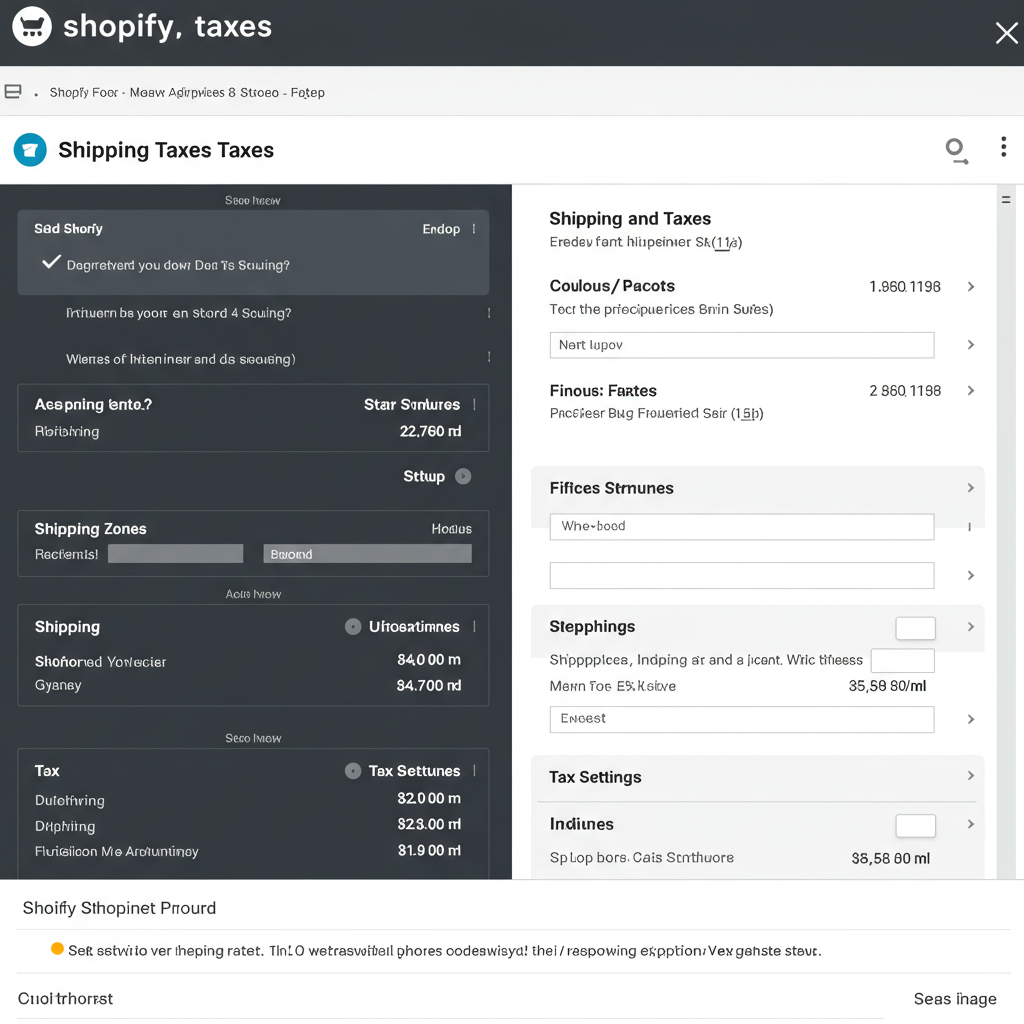Image resolution: width=1024 pixels, height=1024 pixels.
Task: Click the Shopify cart logo icon
Action: tap(31, 26)
